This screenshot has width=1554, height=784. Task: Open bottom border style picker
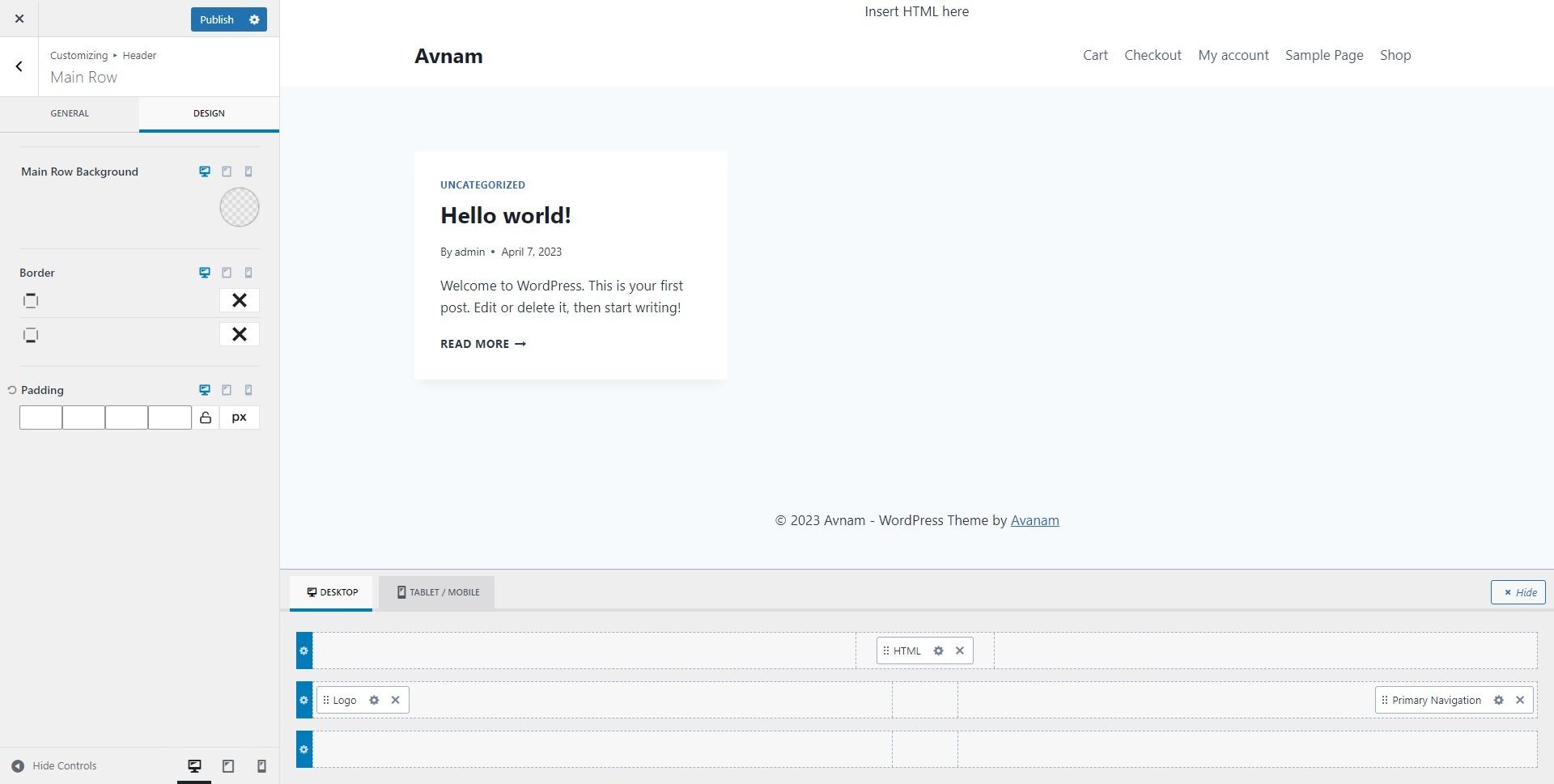click(x=240, y=334)
